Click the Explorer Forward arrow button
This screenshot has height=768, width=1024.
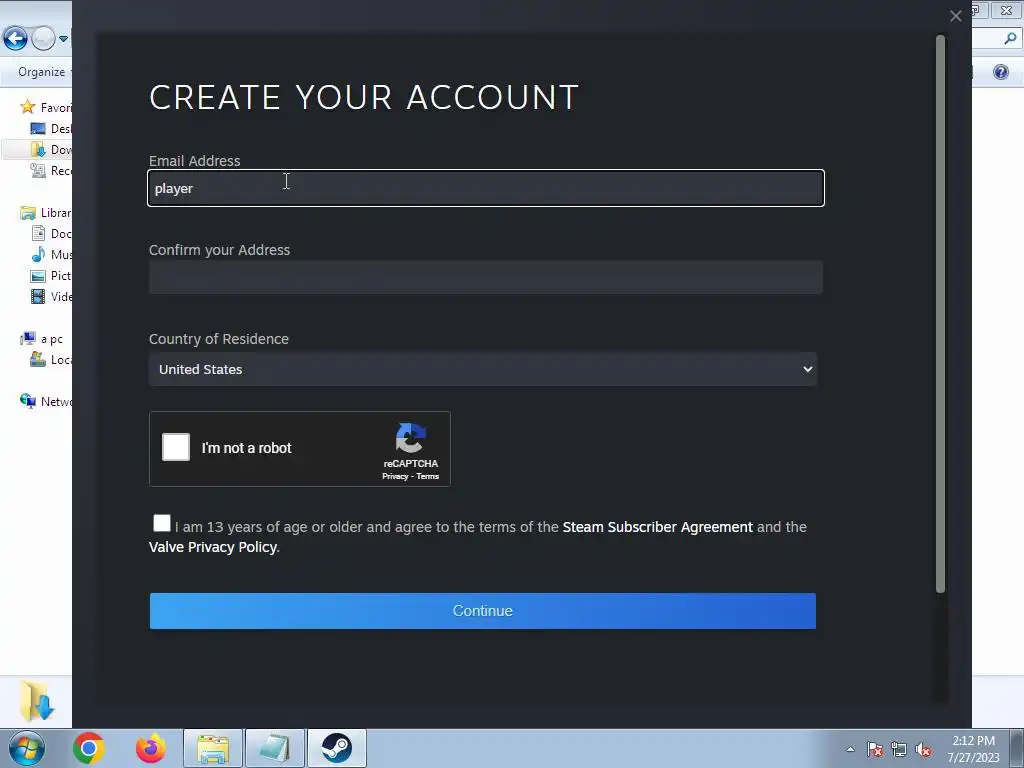pyautogui.click(x=43, y=39)
